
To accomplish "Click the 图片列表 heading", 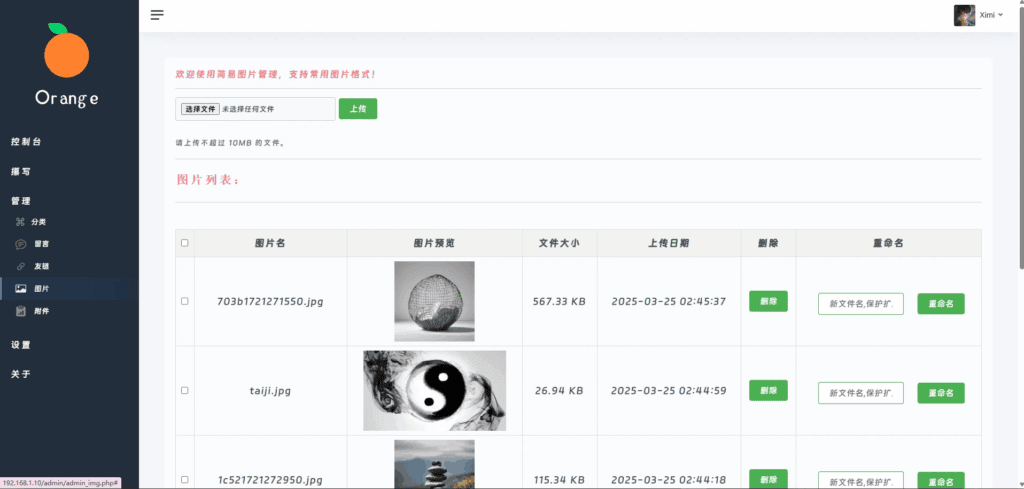I will coord(208,180).
